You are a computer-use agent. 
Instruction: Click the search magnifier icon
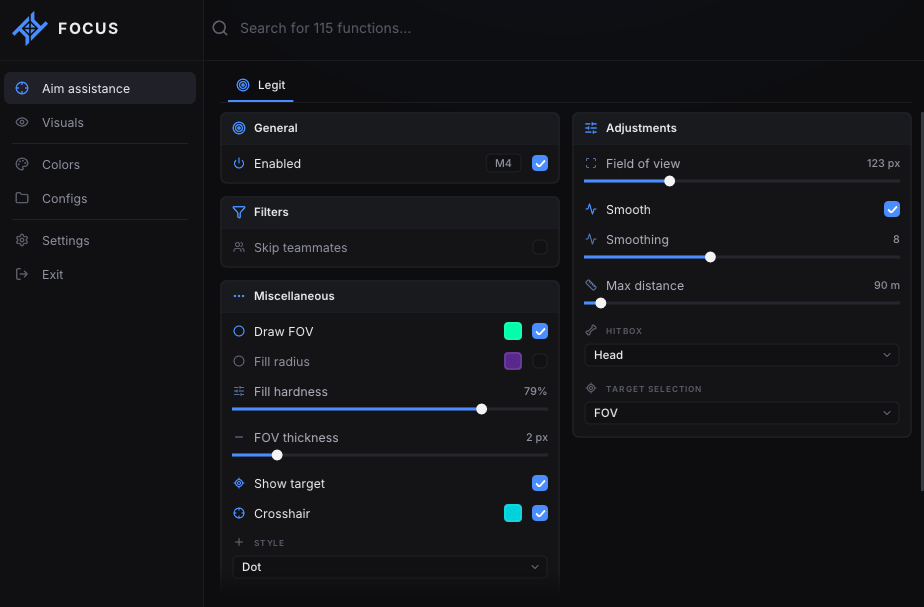tap(220, 28)
